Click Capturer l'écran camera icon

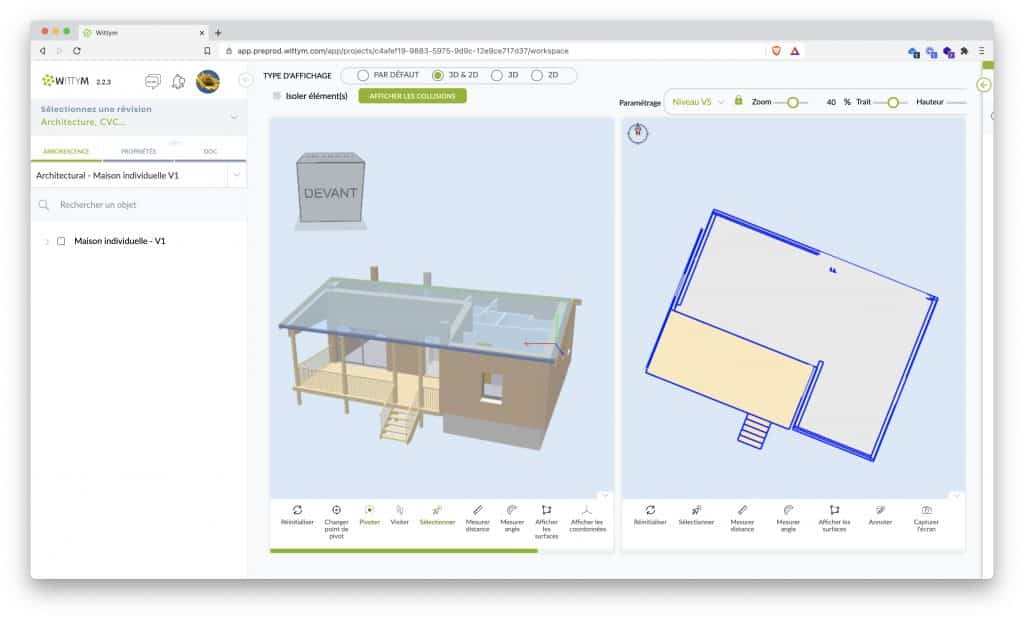926,514
